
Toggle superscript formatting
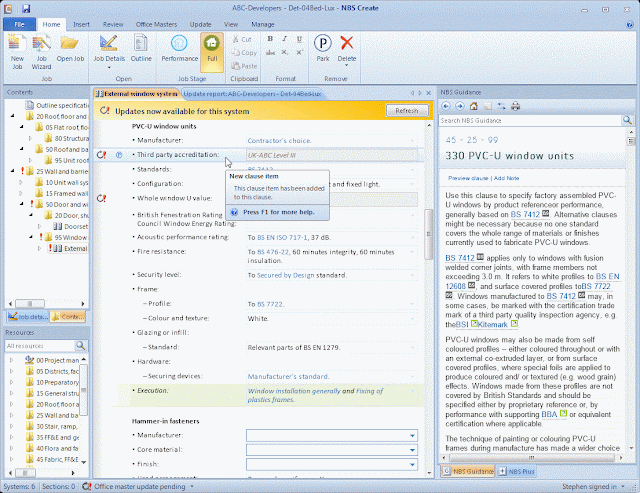click(x=299, y=53)
